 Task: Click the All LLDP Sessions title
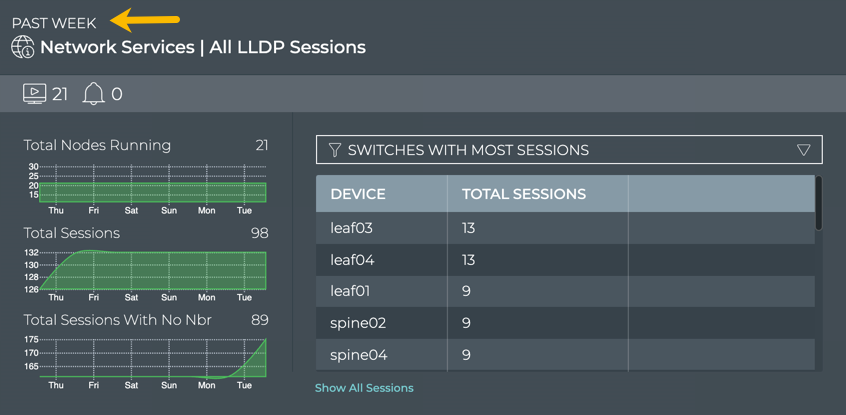[x=288, y=47]
